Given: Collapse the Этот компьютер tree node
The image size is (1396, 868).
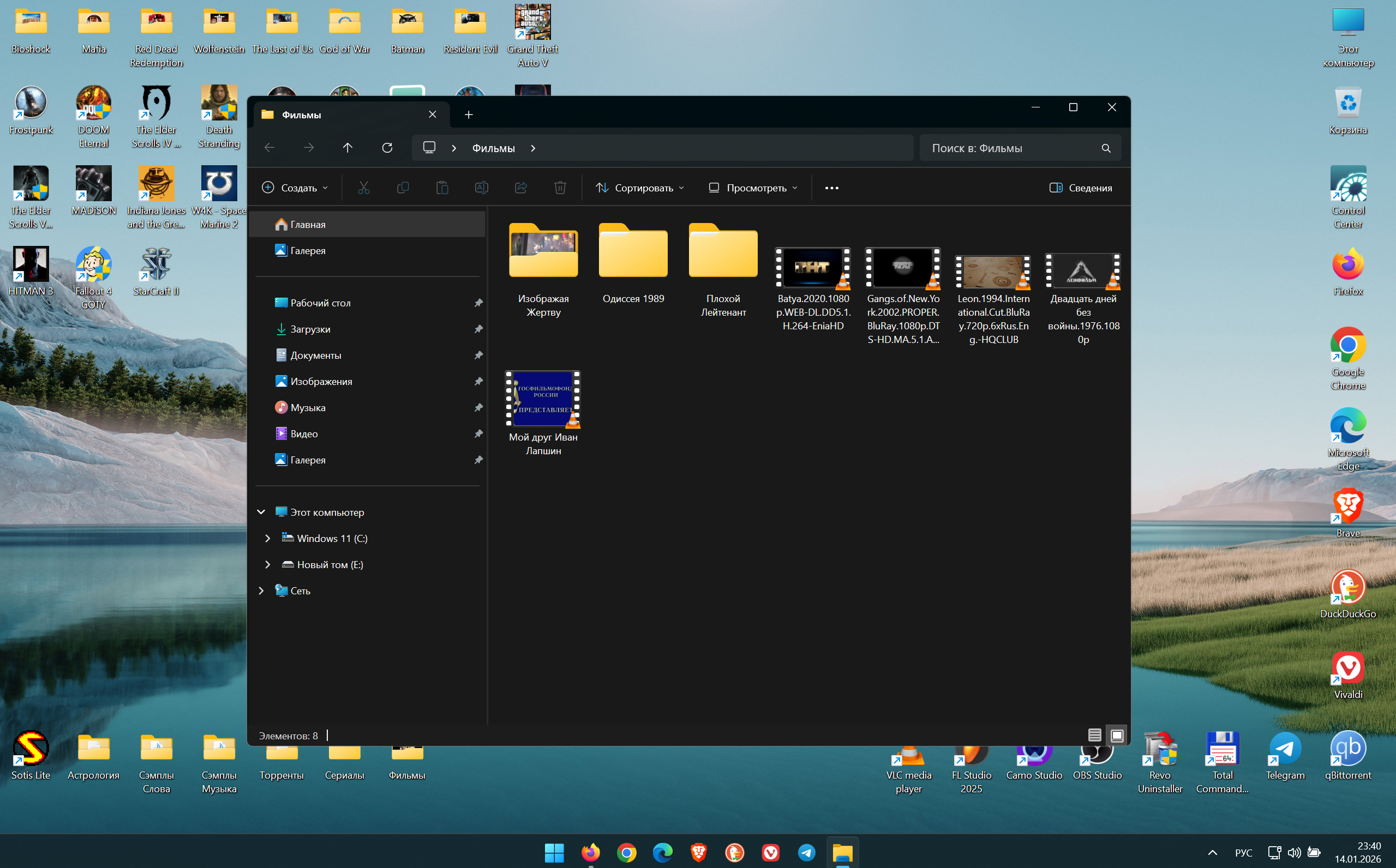Looking at the screenshot, I should click(x=261, y=512).
